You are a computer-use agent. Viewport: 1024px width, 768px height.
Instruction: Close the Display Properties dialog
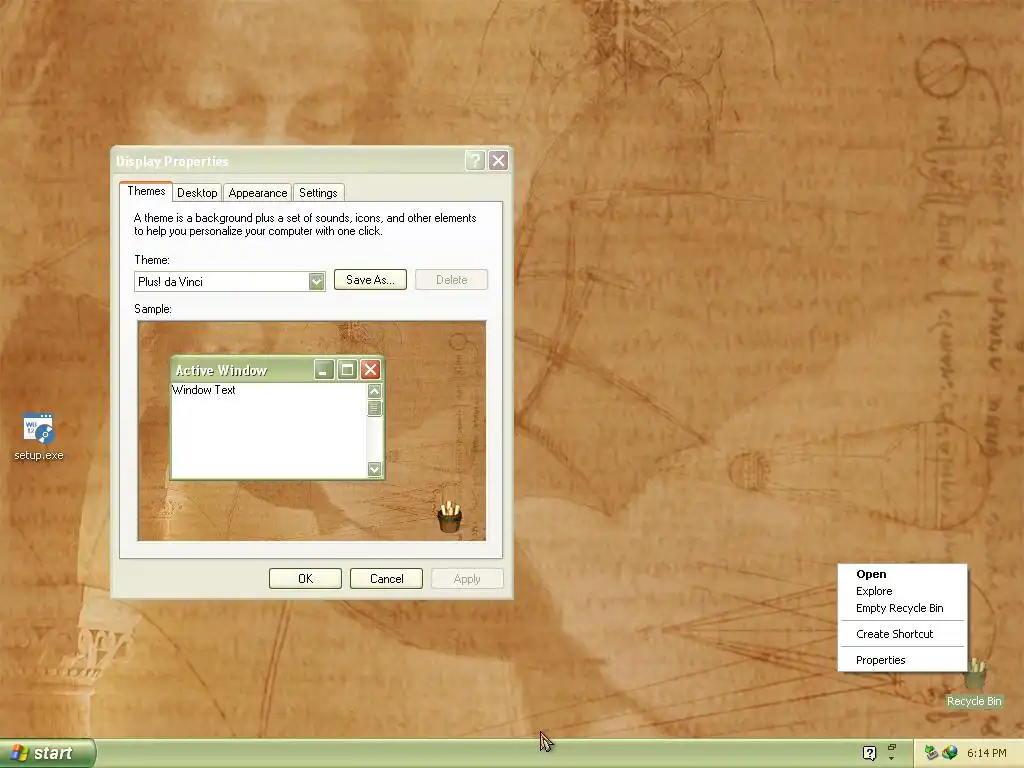[x=498, y=161]
